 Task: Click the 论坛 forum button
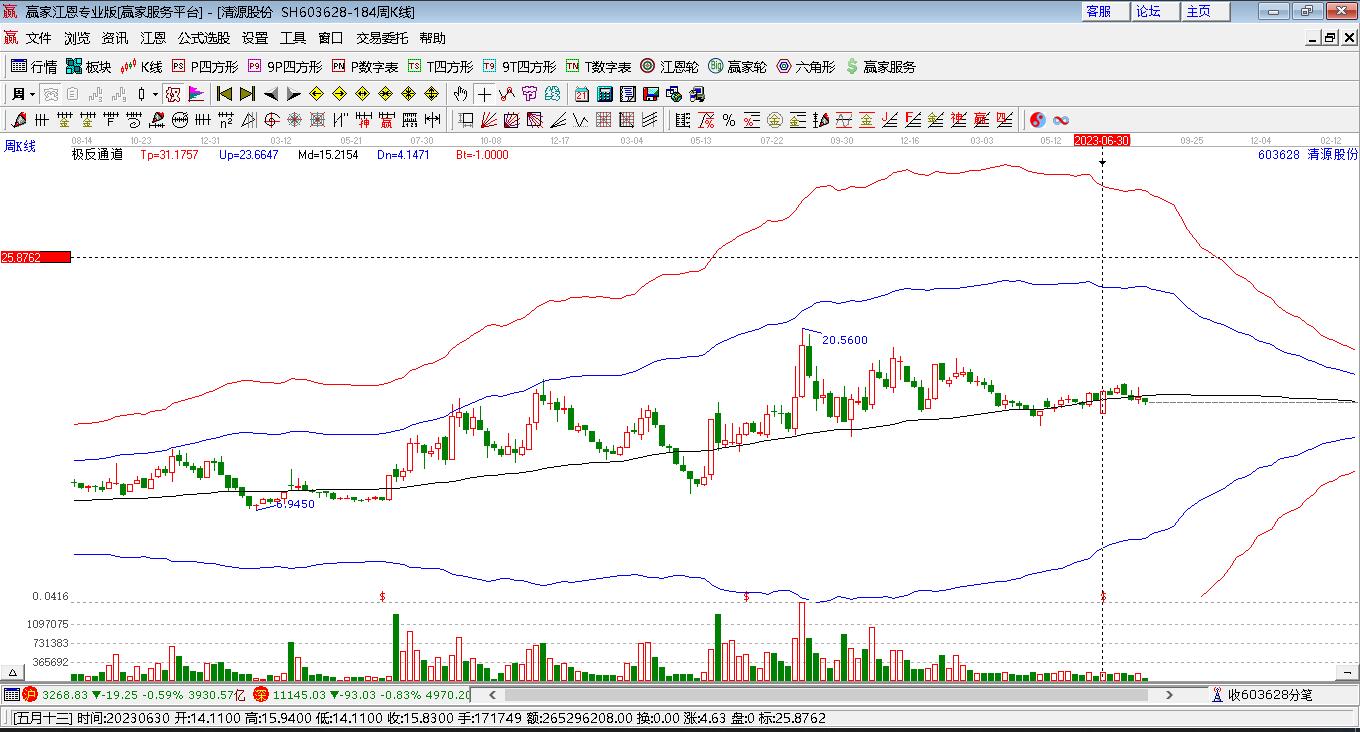[1148, 11]
